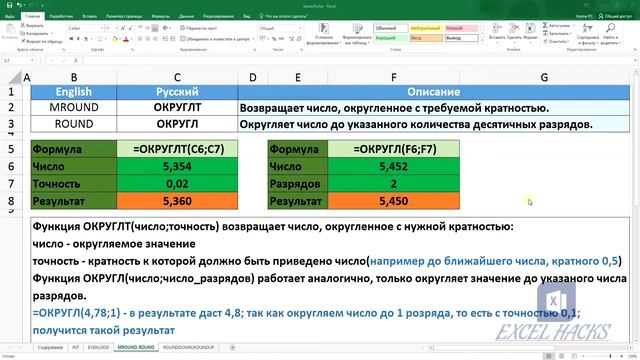Image resolution: width=640 pixels, height=360 pixels.
Task: Click the Name Box showing G7
Action: pos(18,60)
